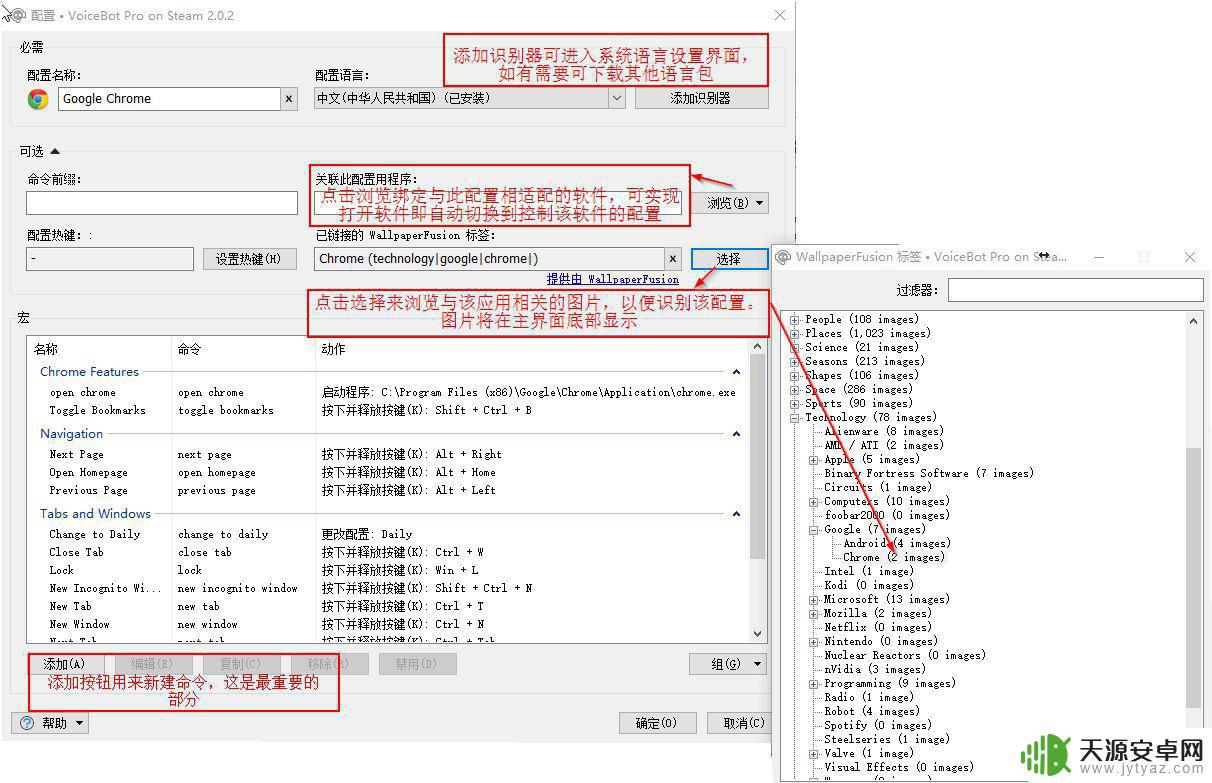
Task: Expand the Sports tree node
Action: tap(795, 404)
